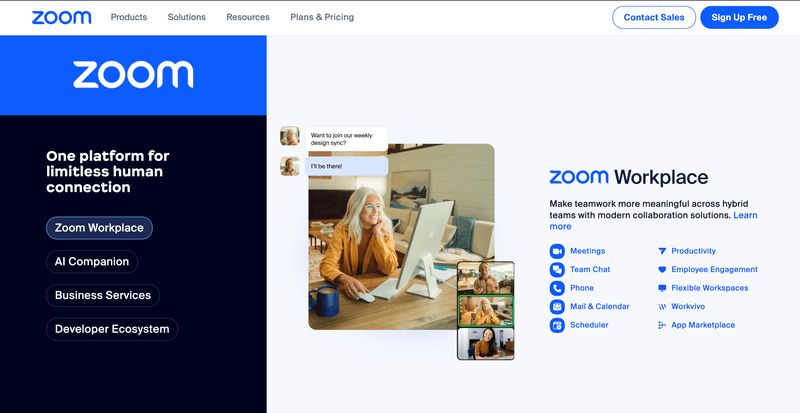Viewport: 800px width, 413px height.
Task: Click the App Marketplace icon
Action: [x=662, y=325]
